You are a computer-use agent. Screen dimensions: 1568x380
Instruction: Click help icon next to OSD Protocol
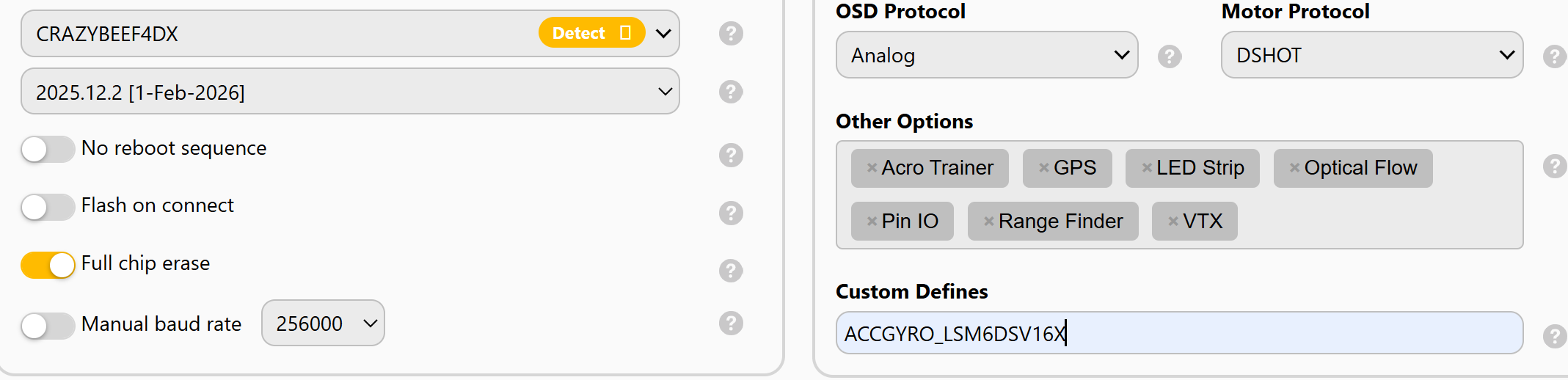tap(1170, 56)
